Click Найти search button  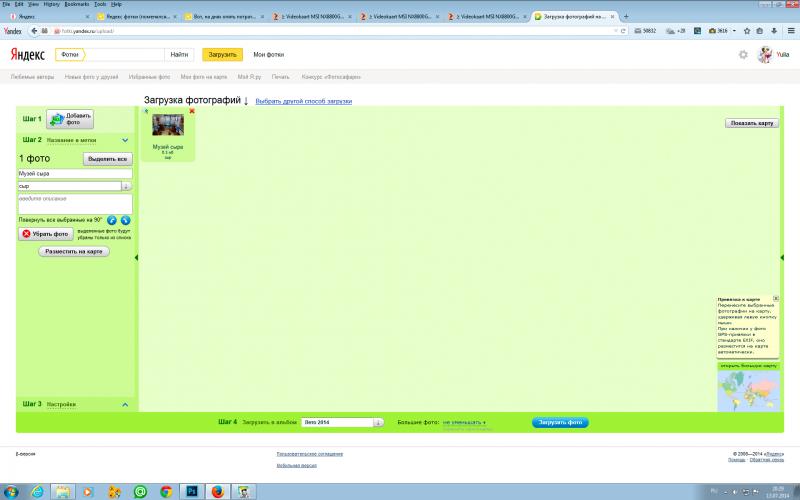pyautogui.click(x=179, y=55)
